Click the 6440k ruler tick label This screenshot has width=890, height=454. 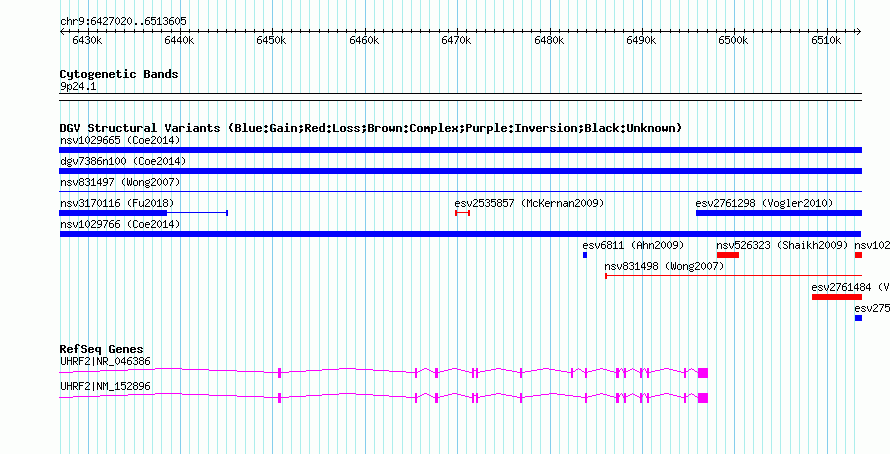179,41
